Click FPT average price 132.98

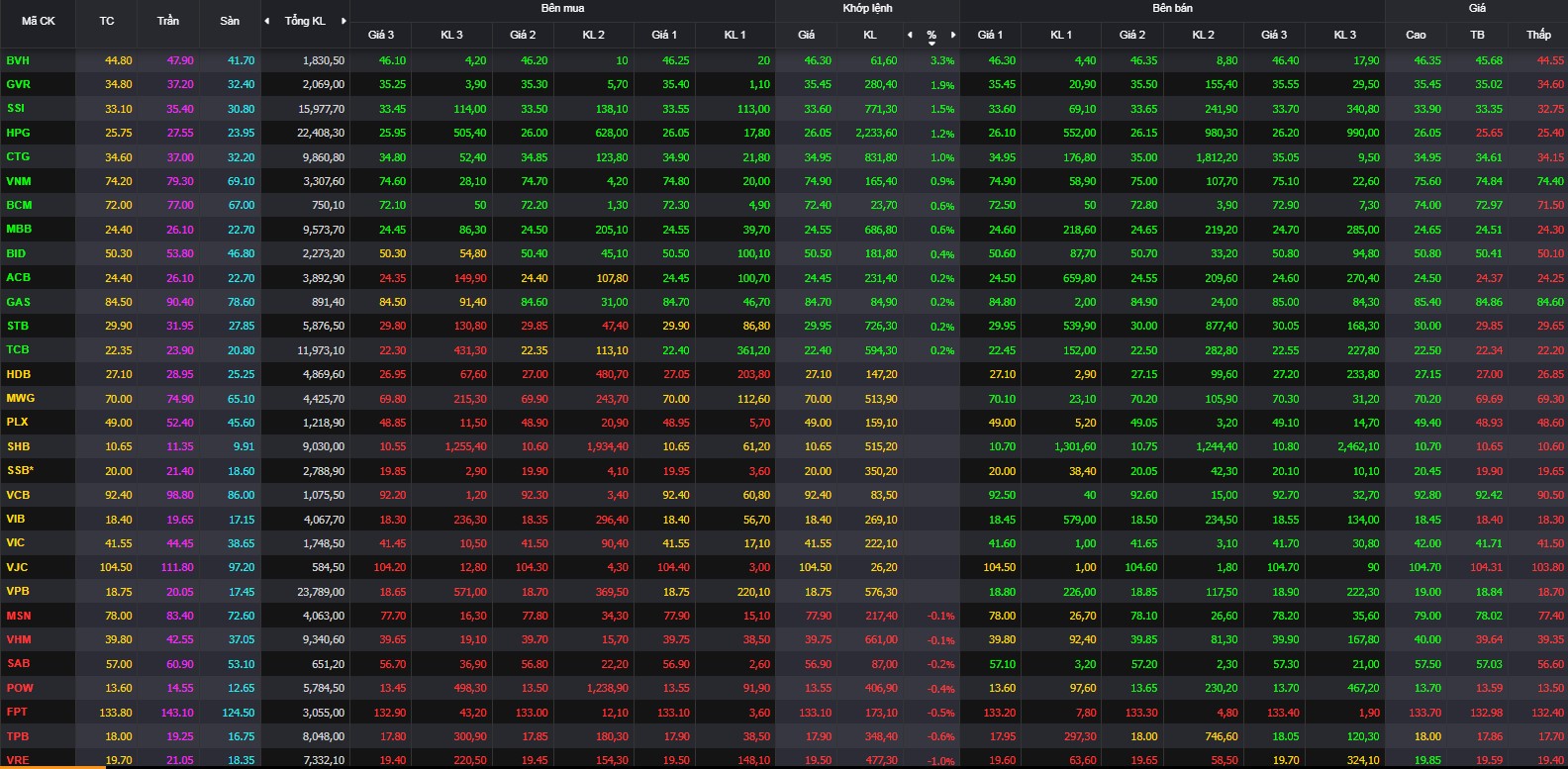(1486, 713)
